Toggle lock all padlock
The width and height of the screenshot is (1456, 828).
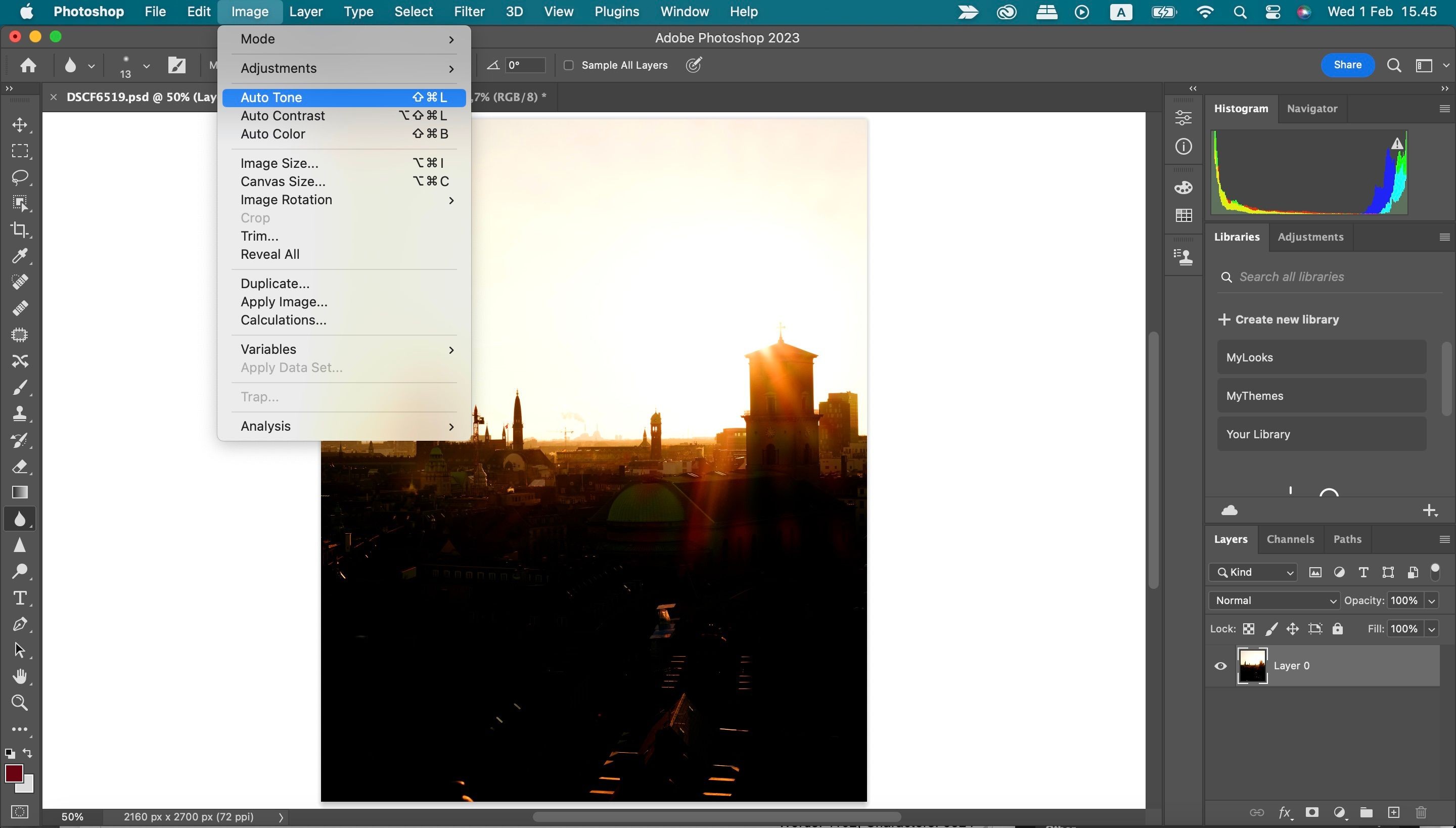coord(1338,629)
